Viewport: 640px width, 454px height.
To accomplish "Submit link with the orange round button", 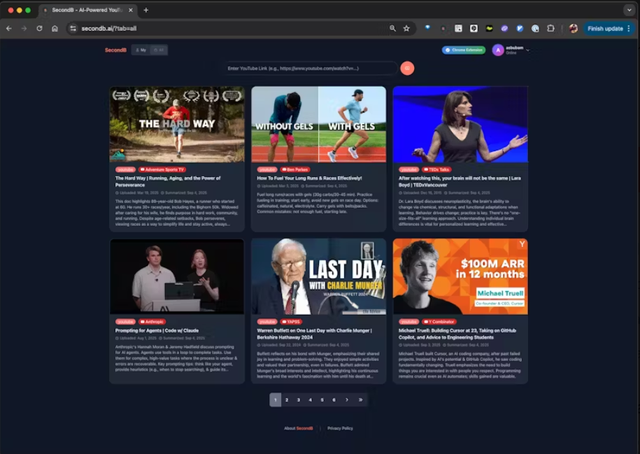I will [407, 68].
